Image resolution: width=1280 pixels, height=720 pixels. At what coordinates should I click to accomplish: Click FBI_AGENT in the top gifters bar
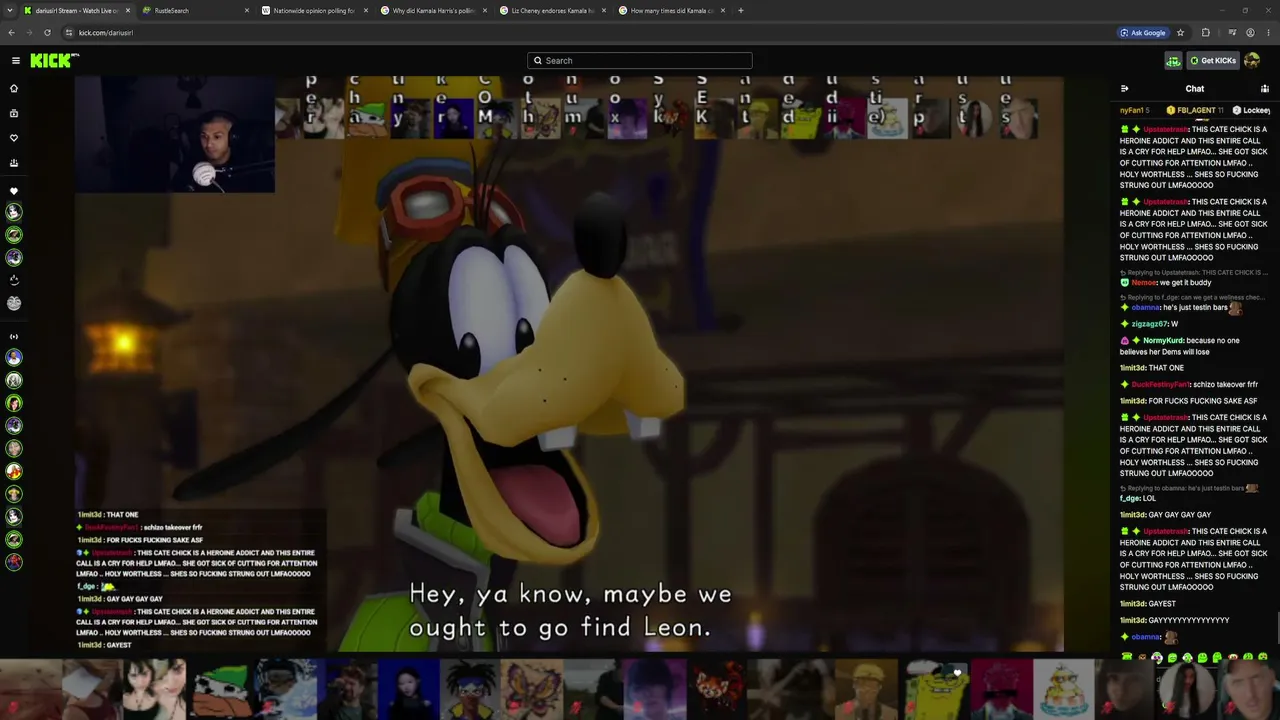(x=1195, y=110)
